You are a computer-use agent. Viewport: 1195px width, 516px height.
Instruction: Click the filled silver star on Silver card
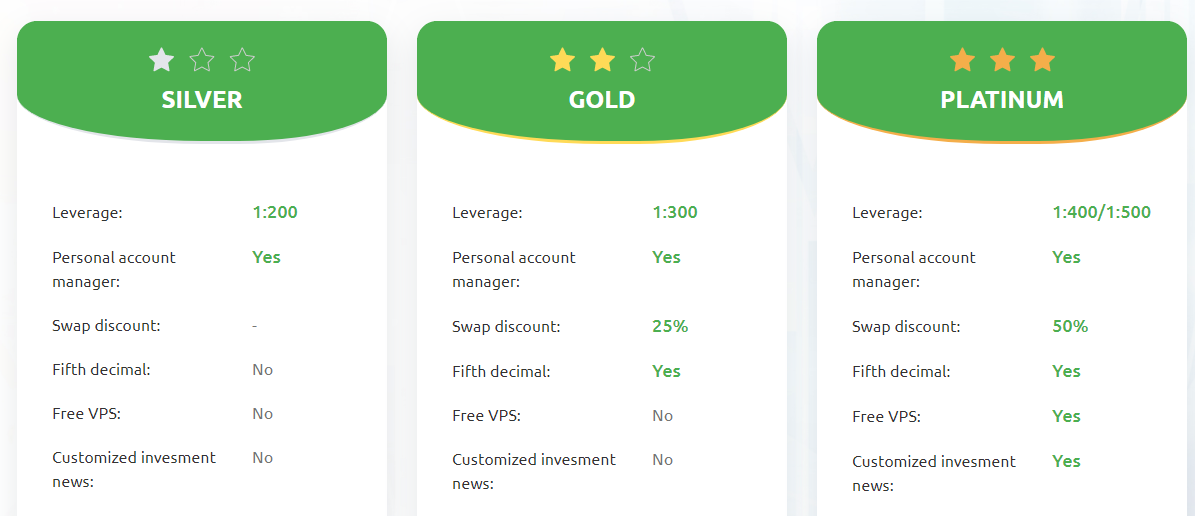point(162,59)
